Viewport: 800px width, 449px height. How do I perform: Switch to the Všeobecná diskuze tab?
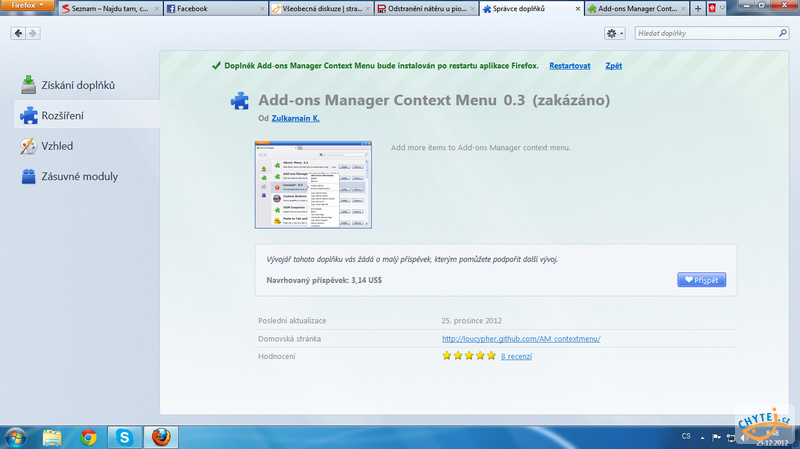click(321, 9)
